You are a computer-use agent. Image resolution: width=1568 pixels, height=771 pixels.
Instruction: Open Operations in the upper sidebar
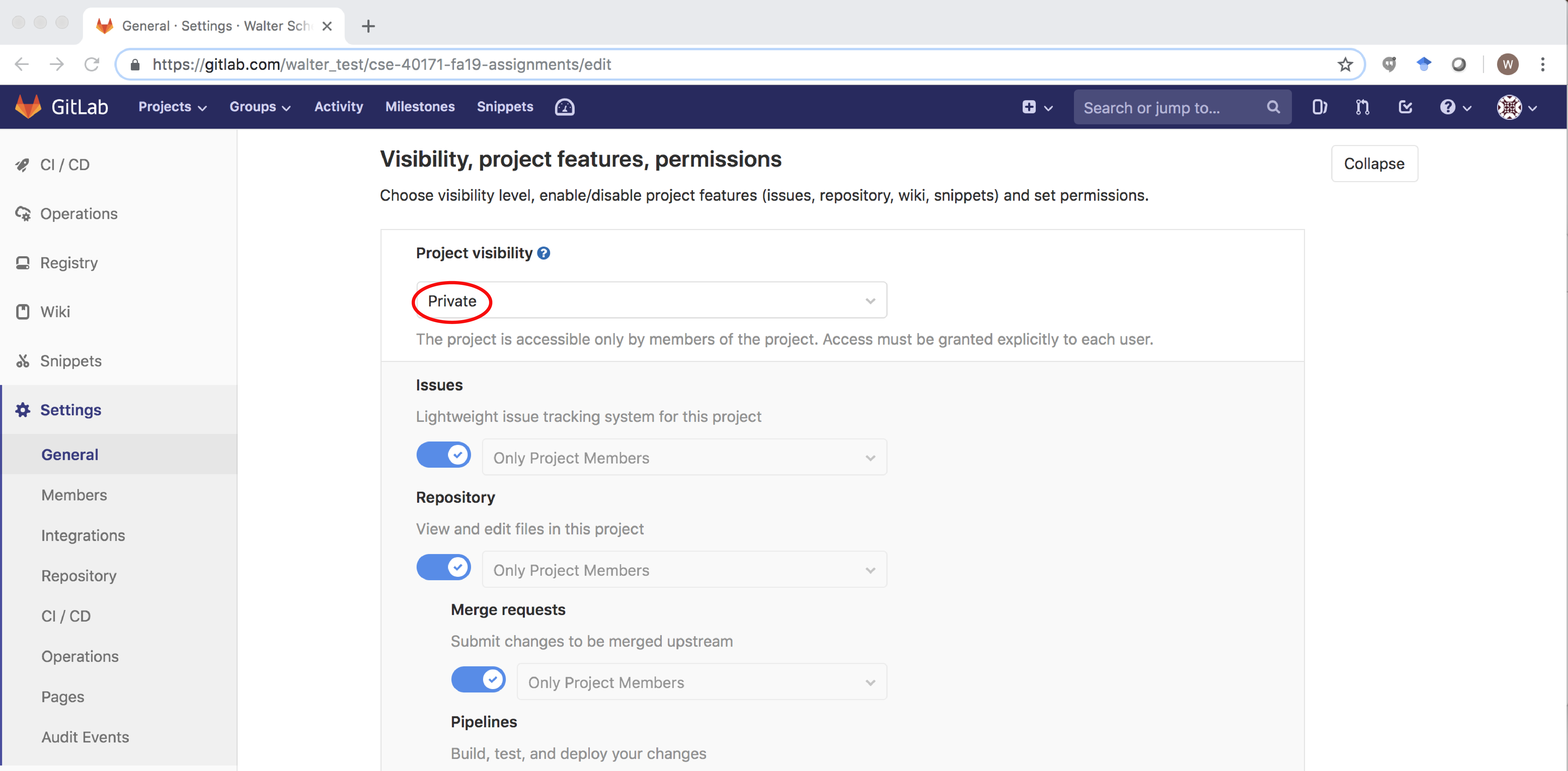click(x=79, y=214)
